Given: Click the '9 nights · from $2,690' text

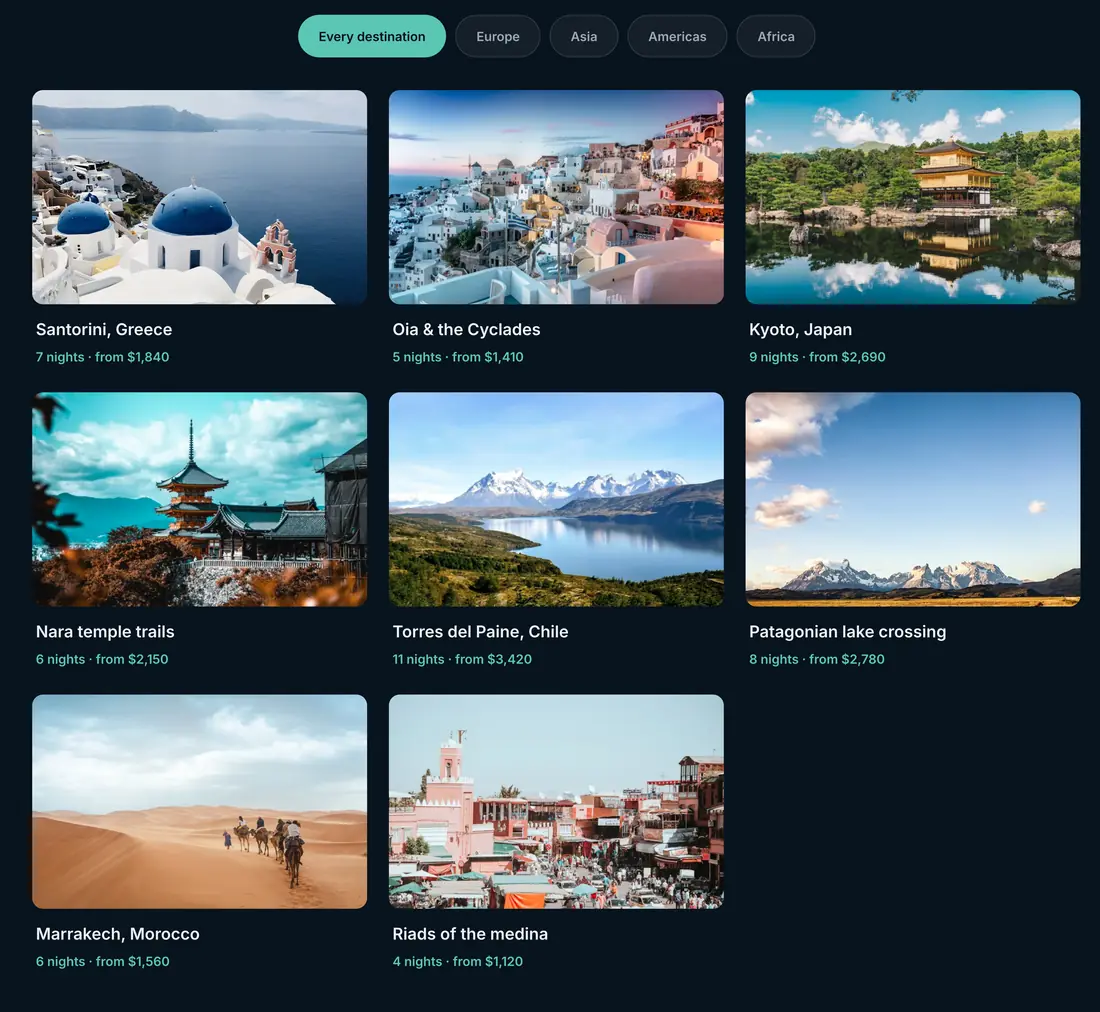Looking at the screenshot, I should click(x=817, y=357).
